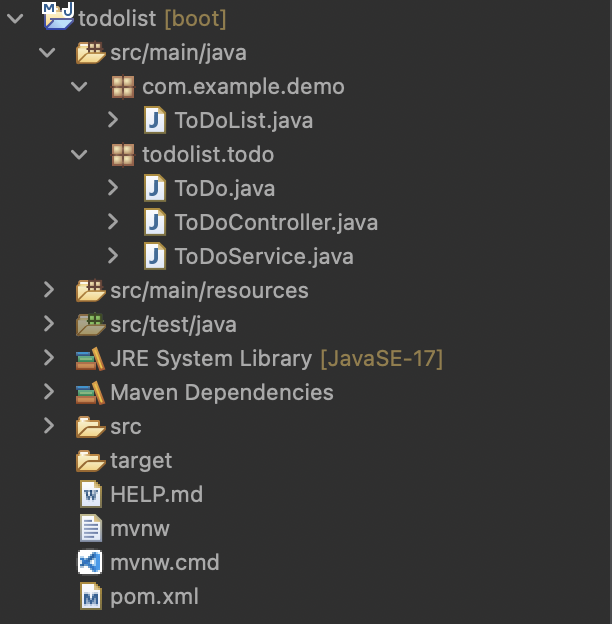Select the target folder label
Screen dimensions: 612x624
tap(141, 461)
